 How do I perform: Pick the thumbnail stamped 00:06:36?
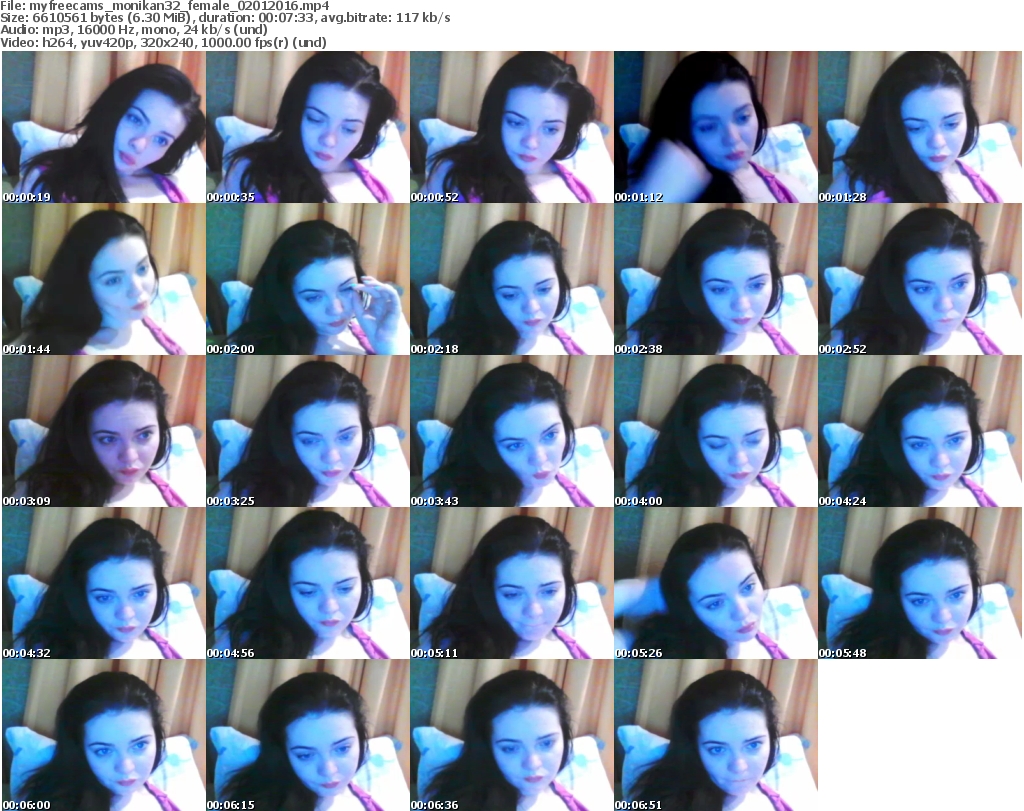(511, 735)
